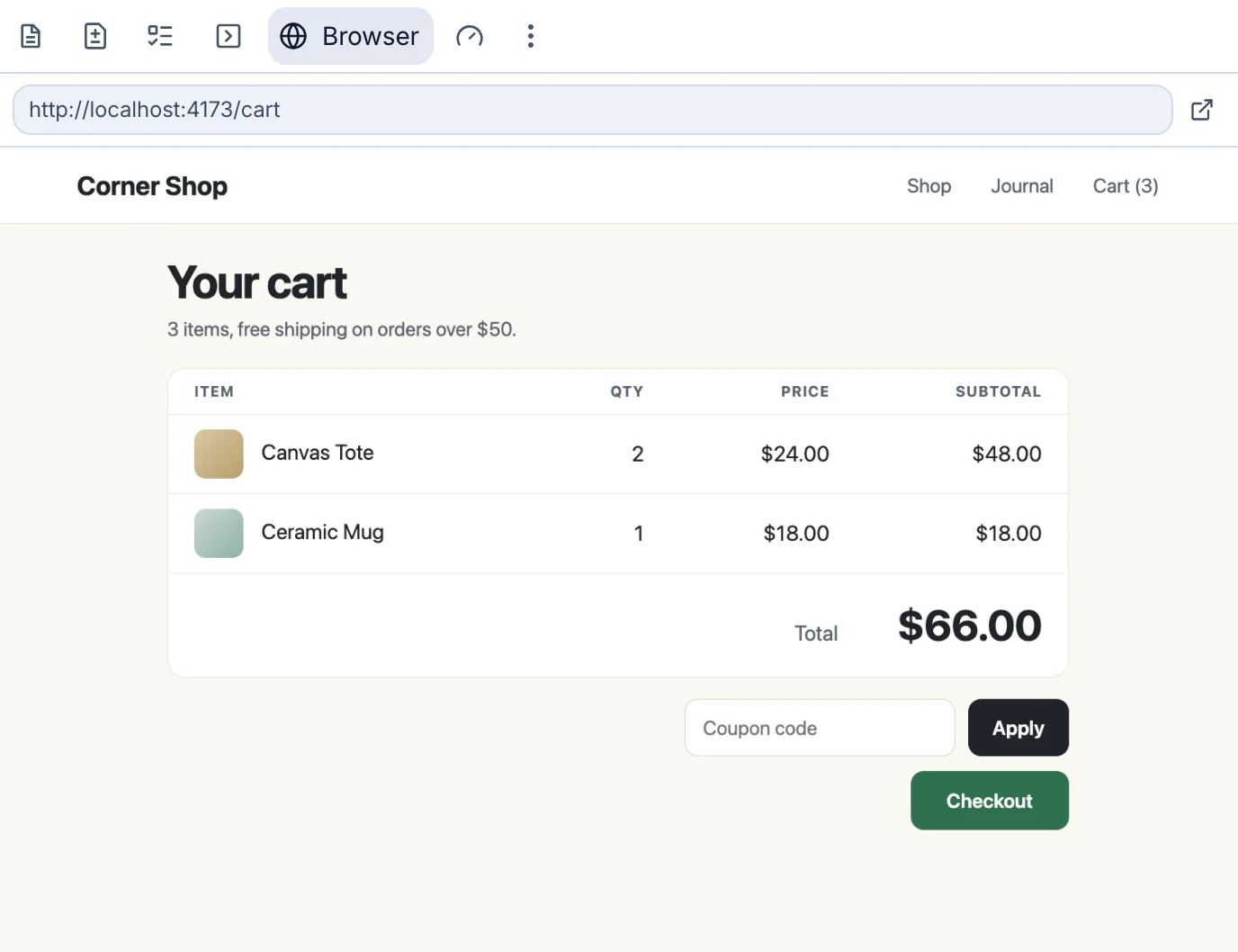Click the $24.00 price value
1238x952 pixels.
click(x=795, y=454)
